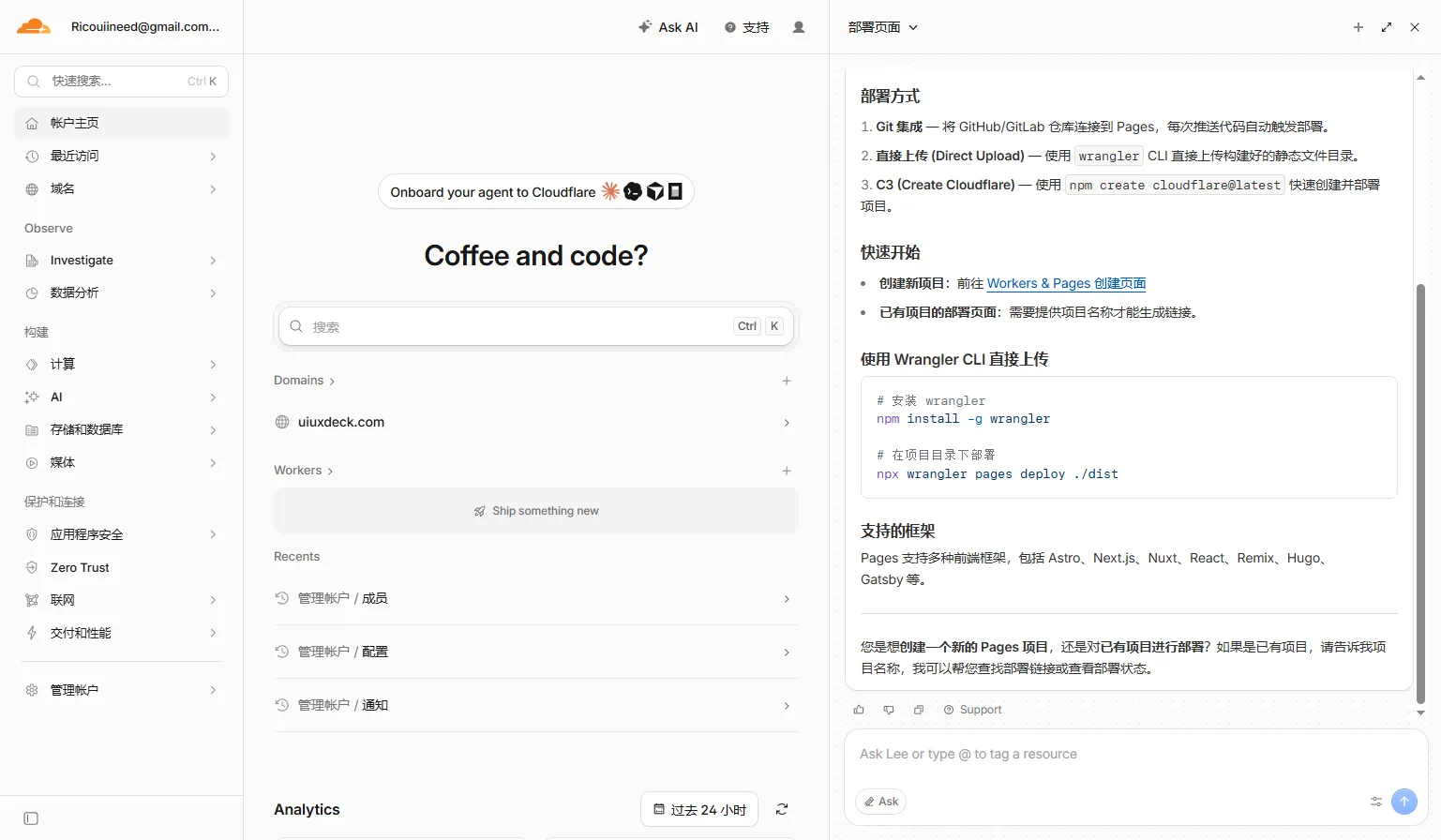
Task: Expand the AI panel to fullscreen
Action: point(1387,27)
